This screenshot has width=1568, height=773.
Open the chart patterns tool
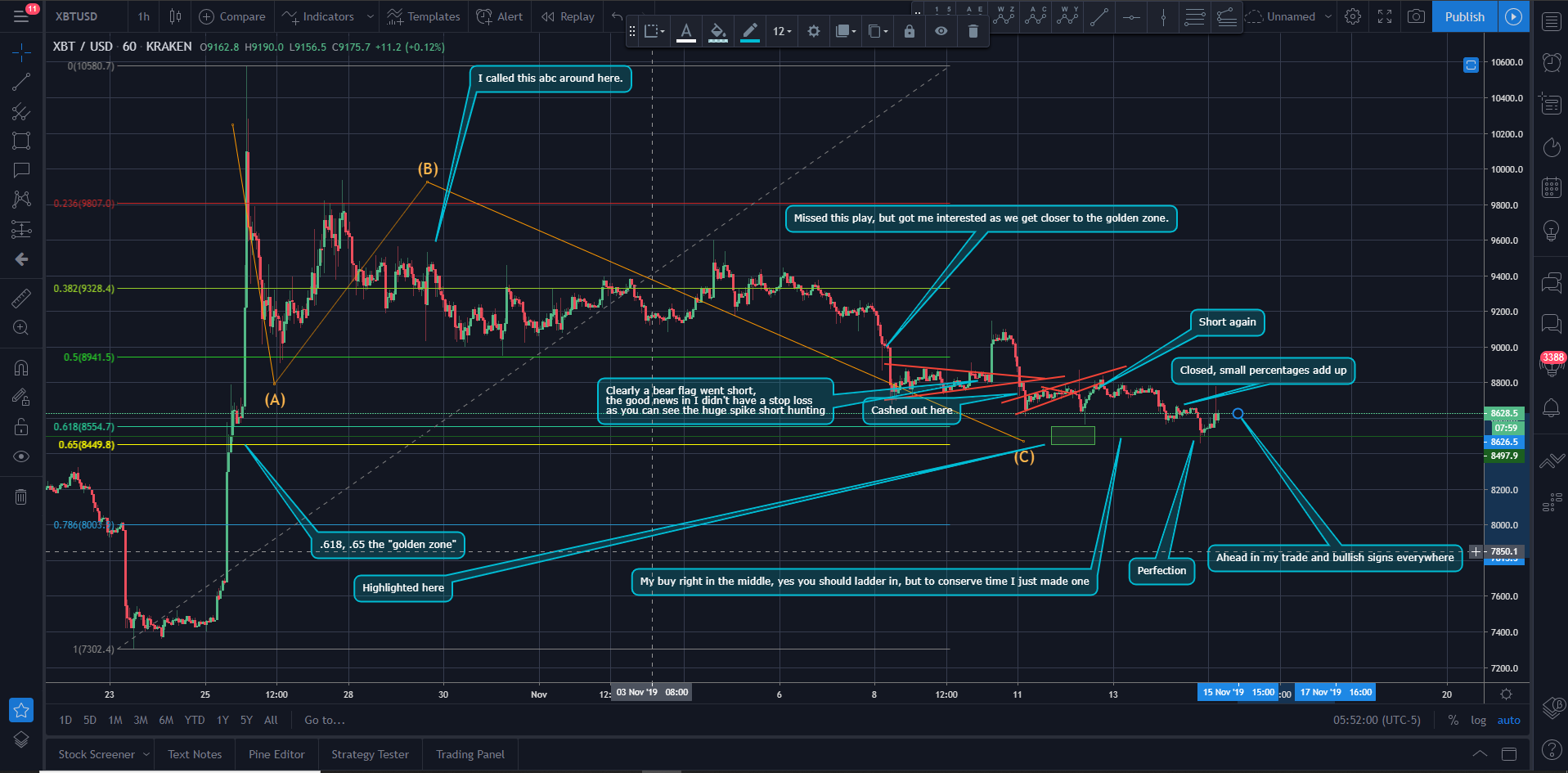coord(21,200)
